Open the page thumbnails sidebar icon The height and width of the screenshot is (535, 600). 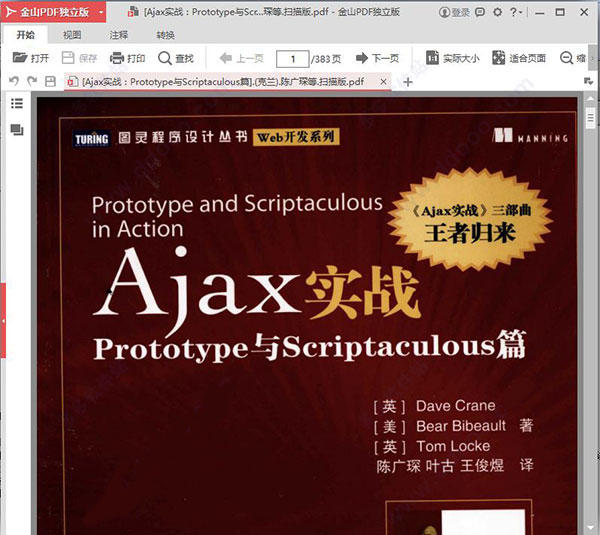coord(17,130)
